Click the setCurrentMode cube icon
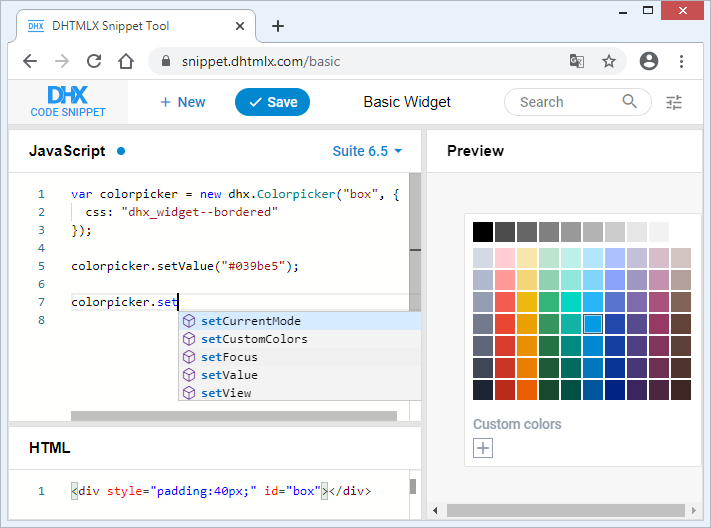This screenshot has height=528, width=711. 189,321
